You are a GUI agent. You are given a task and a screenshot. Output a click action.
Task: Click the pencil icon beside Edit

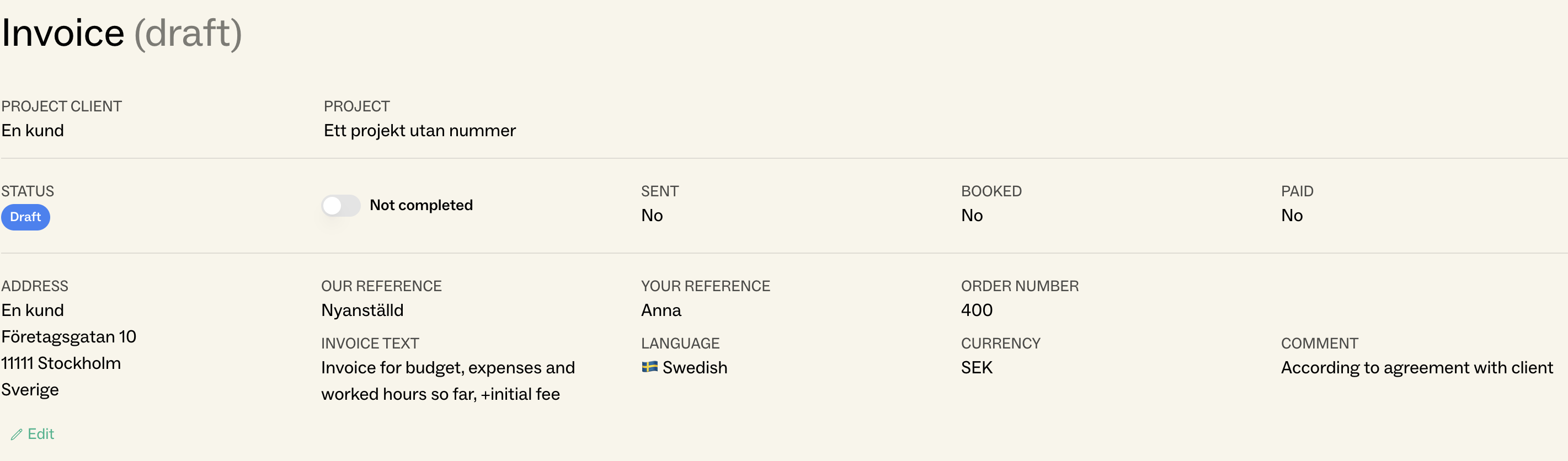pyautogui.click(x=17, y=434)
